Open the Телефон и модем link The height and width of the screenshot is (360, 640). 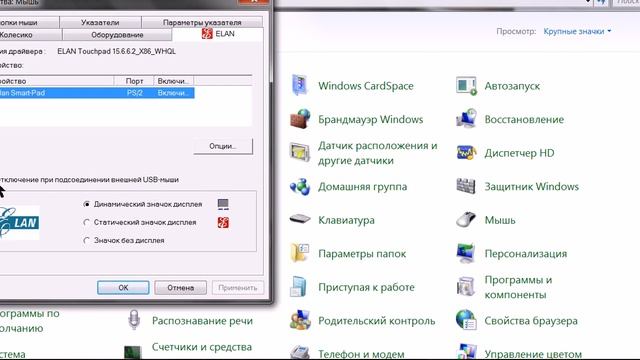pyautogui.click(x=361, y=354)
